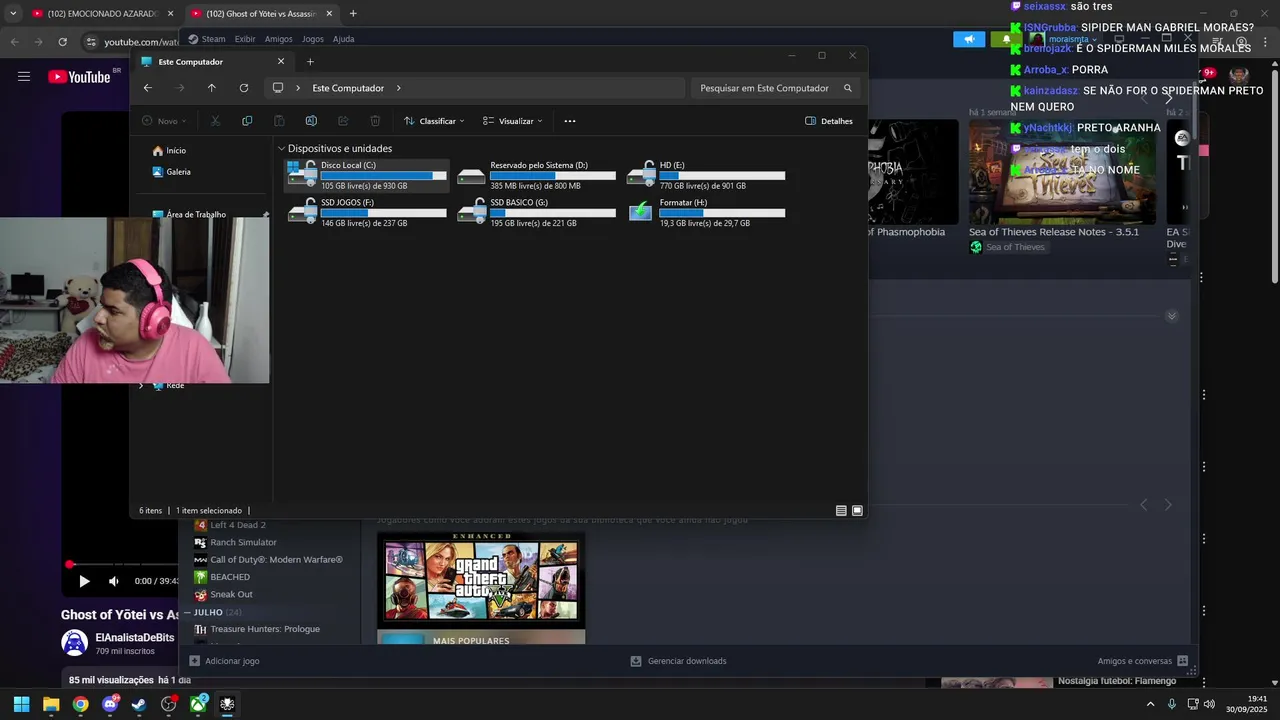The height and width of the screenshot is (720, 1280).
Task: Click the YouTube video progress bar
Action: [x=124, y=565]
